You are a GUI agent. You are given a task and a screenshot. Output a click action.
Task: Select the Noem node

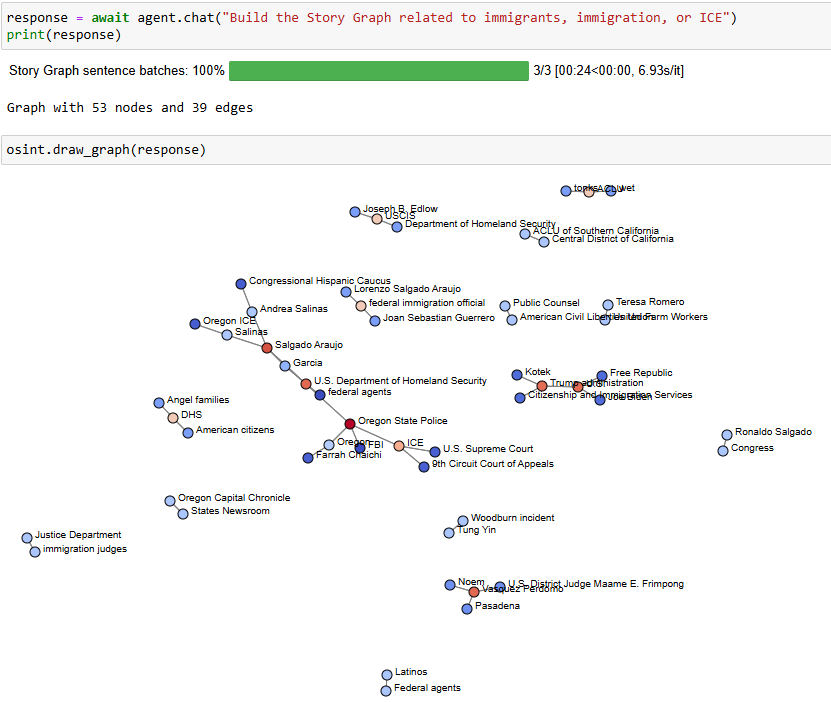coord(450,585)
